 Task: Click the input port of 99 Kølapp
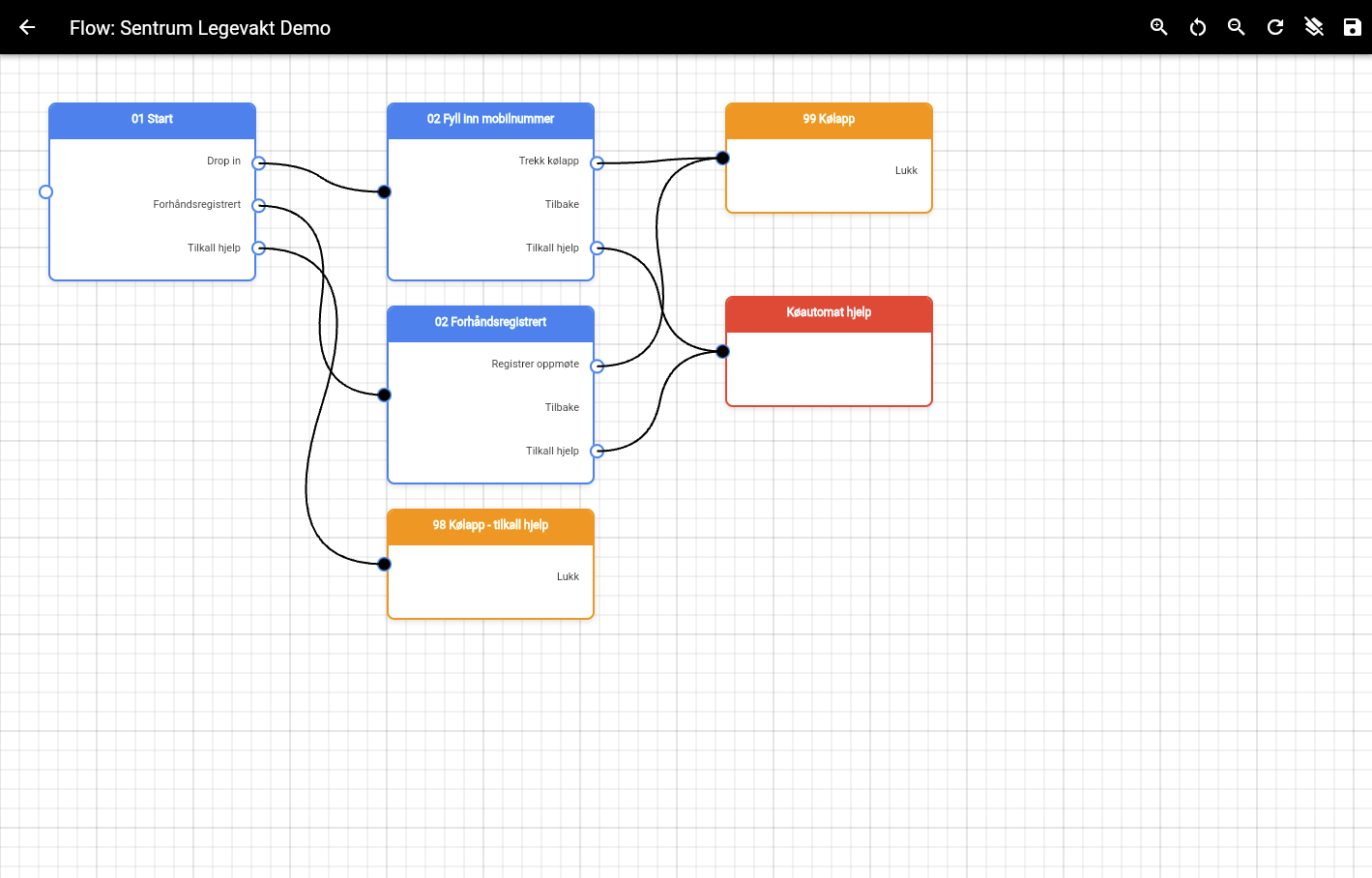point(722,158)
